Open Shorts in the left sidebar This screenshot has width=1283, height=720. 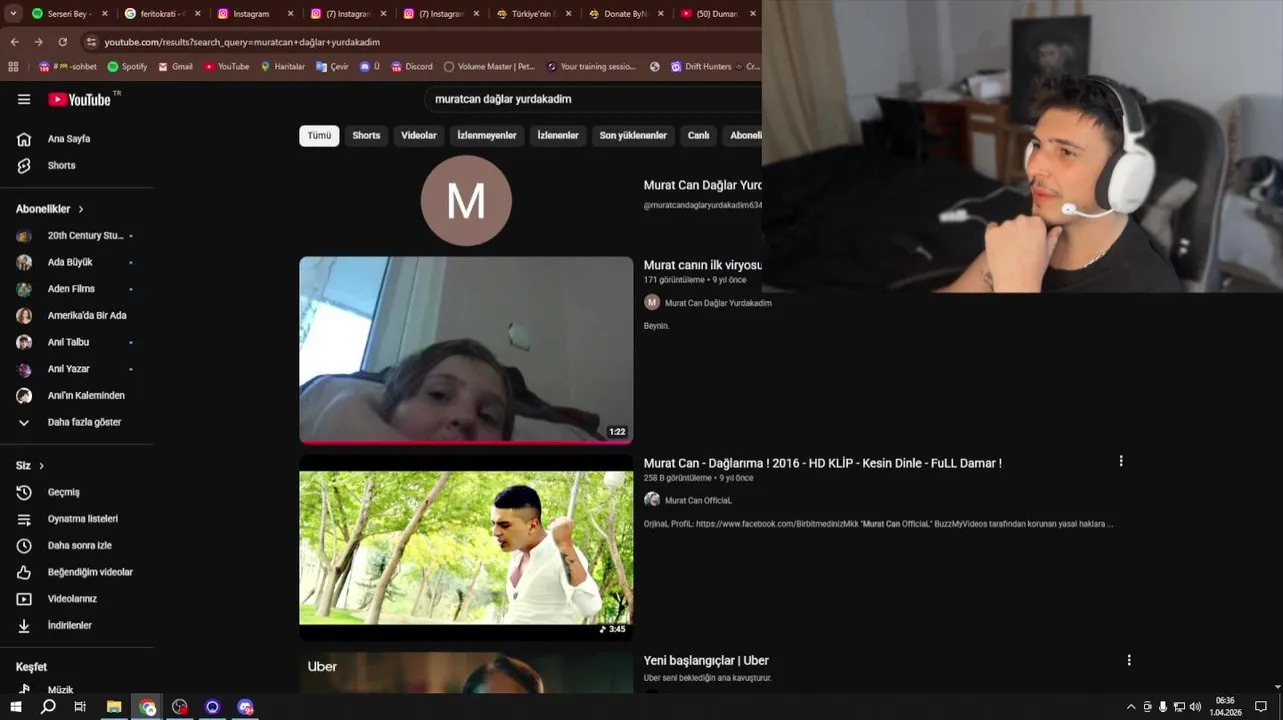[x=61, y=165]
